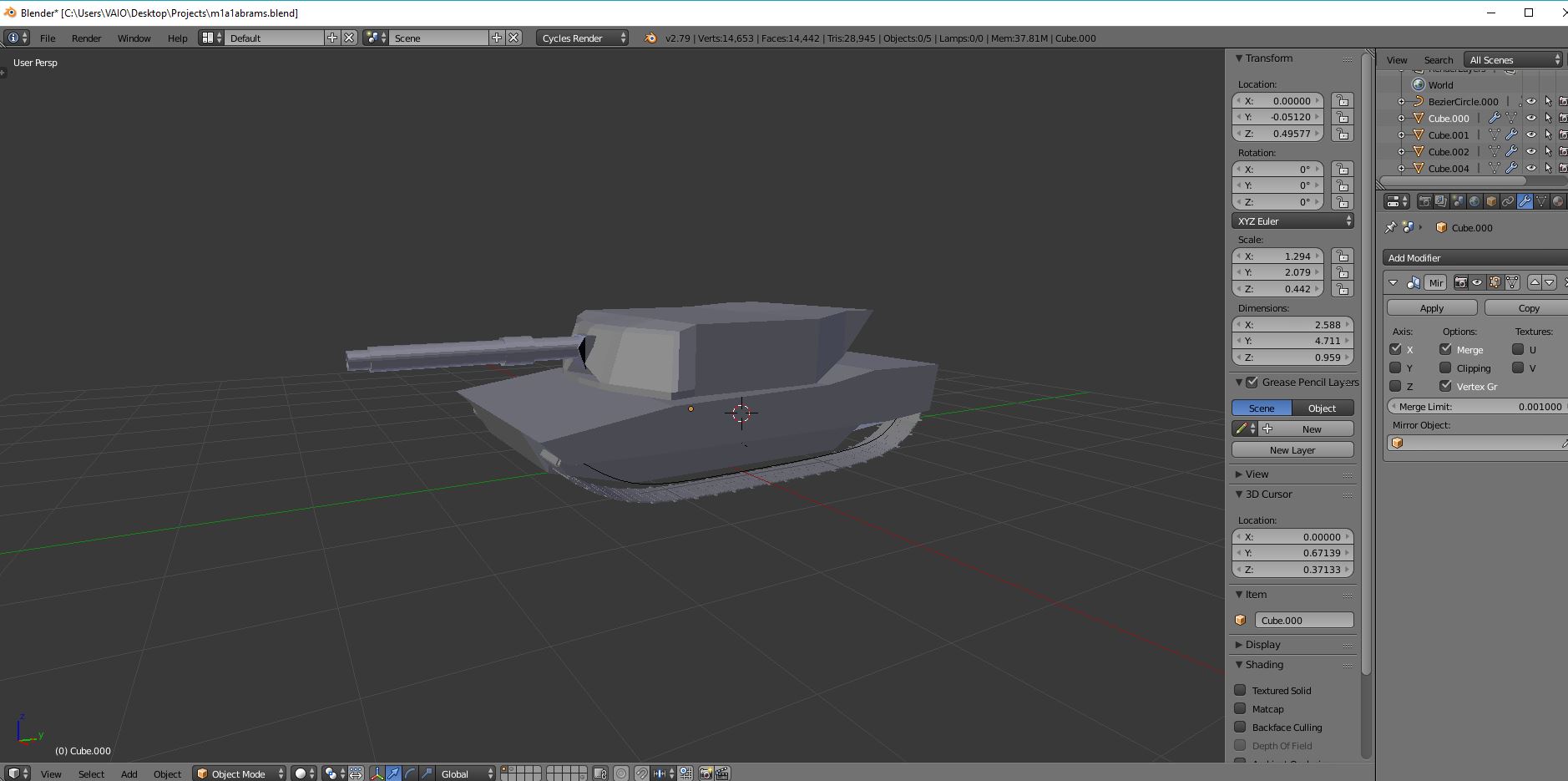The height and width of the screenshot is (781, 1568).
Task: Open the Help menu
Action: pyautogui.click(x=177, y=38)
